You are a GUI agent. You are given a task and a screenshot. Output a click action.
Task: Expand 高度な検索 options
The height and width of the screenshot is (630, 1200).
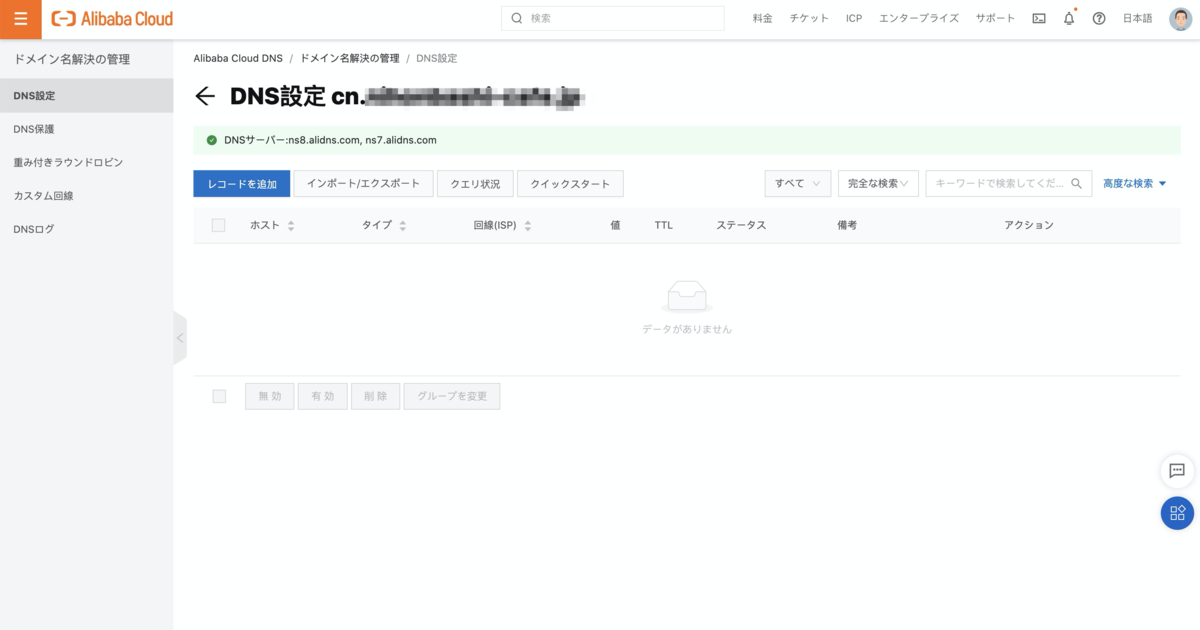pos(1135,184)
